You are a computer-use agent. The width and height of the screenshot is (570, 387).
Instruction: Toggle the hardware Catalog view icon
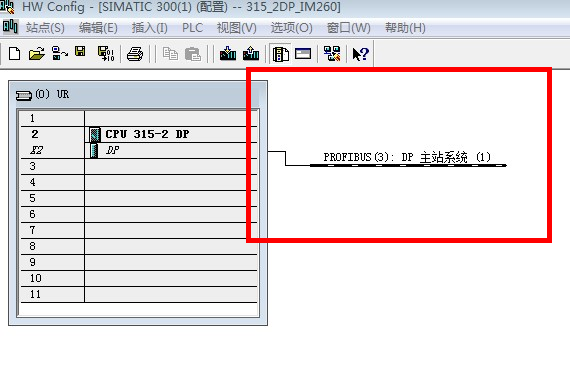280,54
